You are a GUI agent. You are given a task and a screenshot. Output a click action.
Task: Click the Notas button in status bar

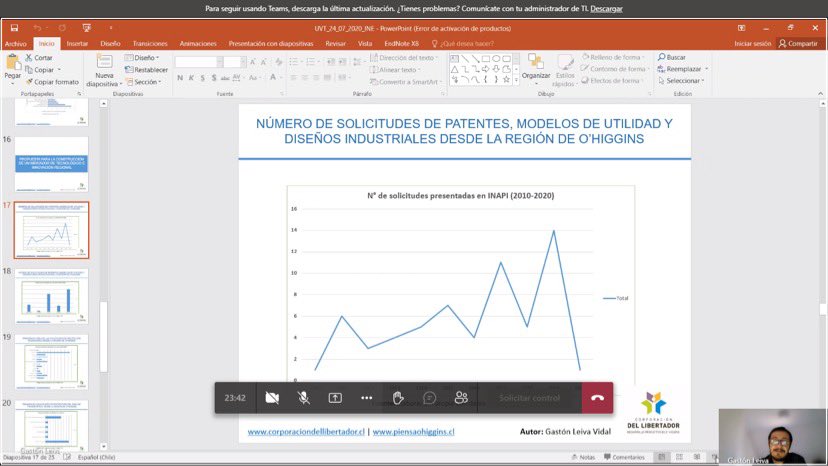(583, 457)
